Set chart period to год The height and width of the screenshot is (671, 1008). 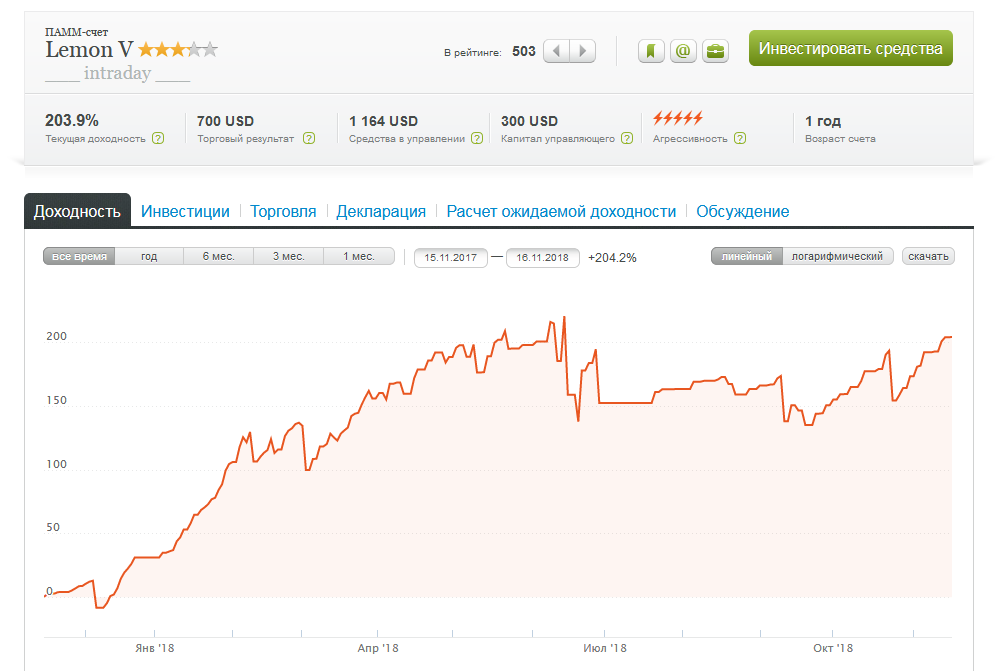coord(149,256)
